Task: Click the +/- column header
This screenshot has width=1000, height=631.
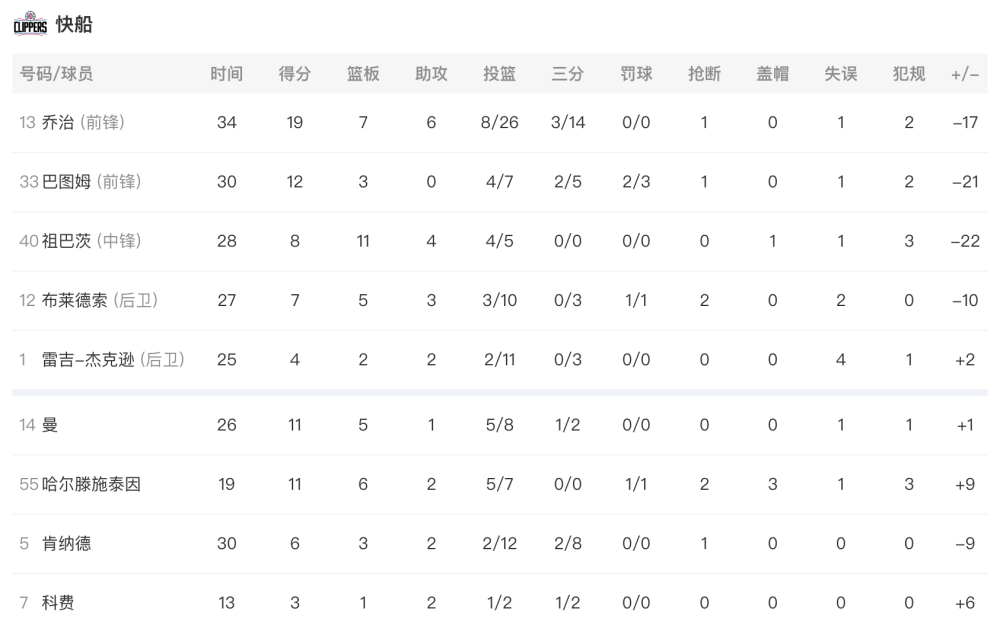Action: point(965,74)
